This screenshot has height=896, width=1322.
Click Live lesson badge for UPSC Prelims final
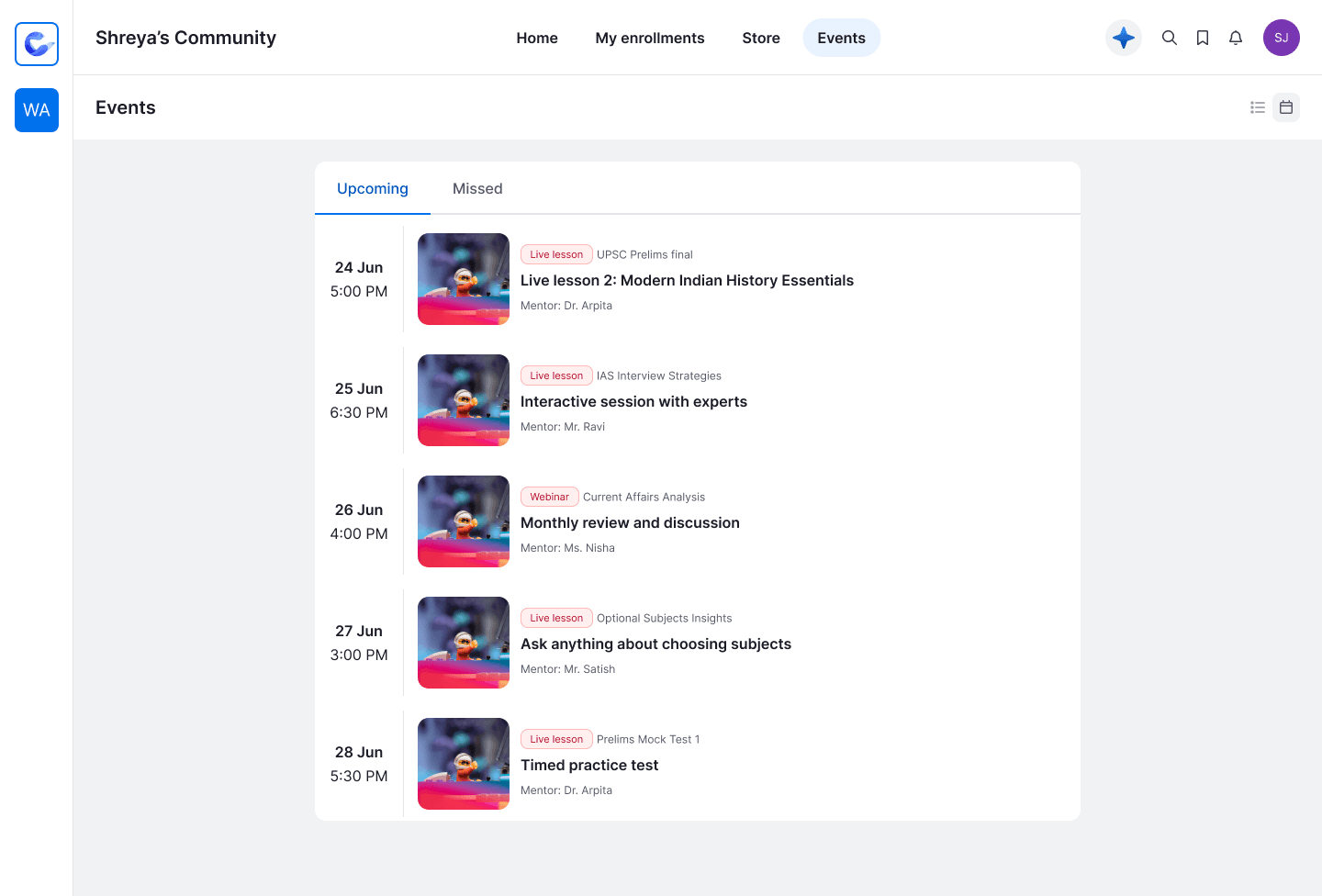(x=556, y=254)
